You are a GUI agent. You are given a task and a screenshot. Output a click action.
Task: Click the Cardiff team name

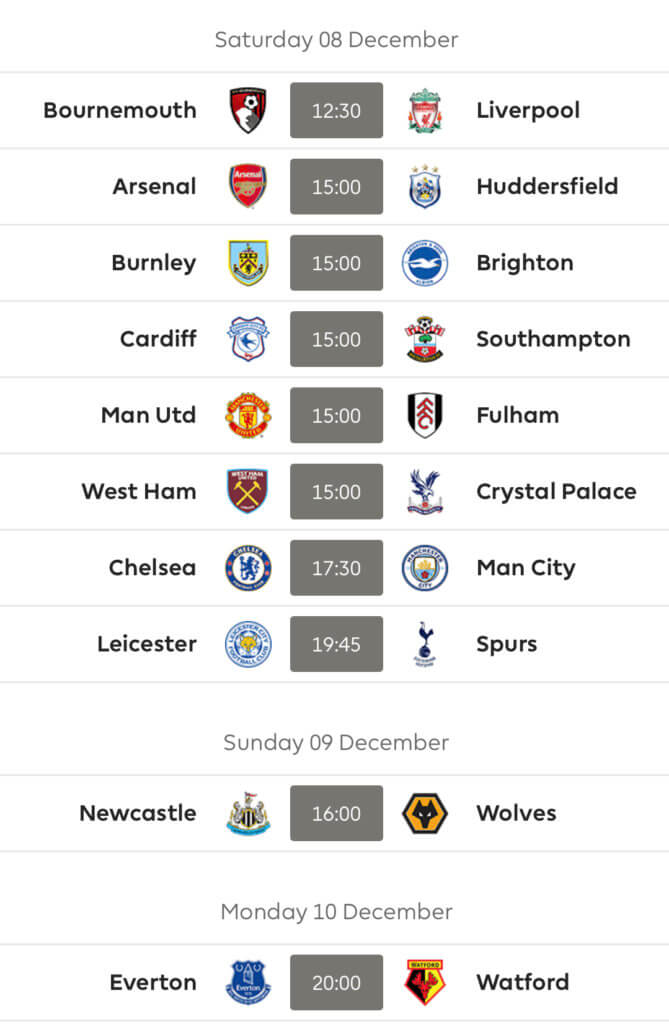click(158, 338)
